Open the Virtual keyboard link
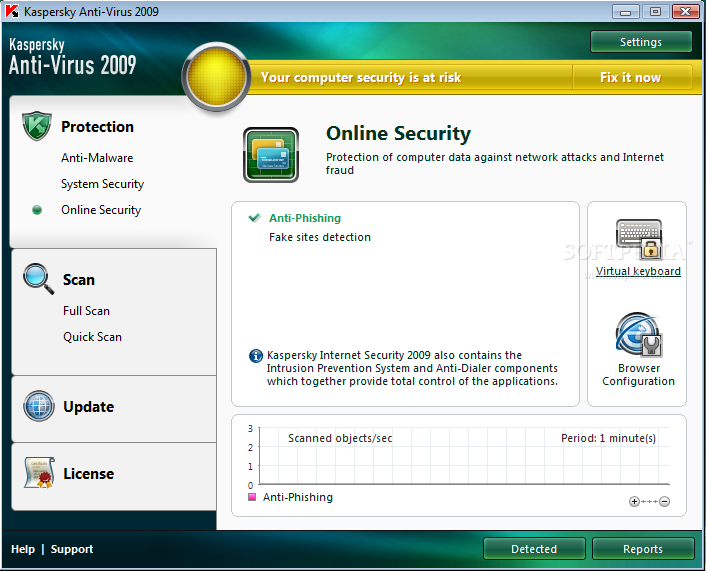Image resolution: width=706 pixels, height=571 pixels. [x=638, y=271]
